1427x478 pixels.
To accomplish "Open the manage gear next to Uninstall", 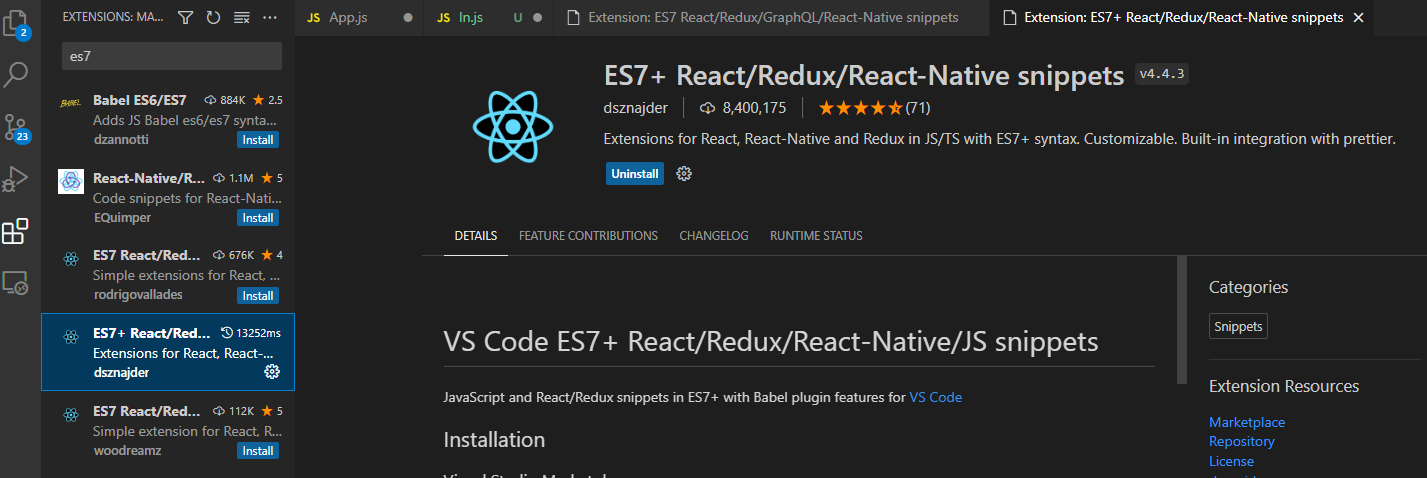I will (x=684, y=174).
